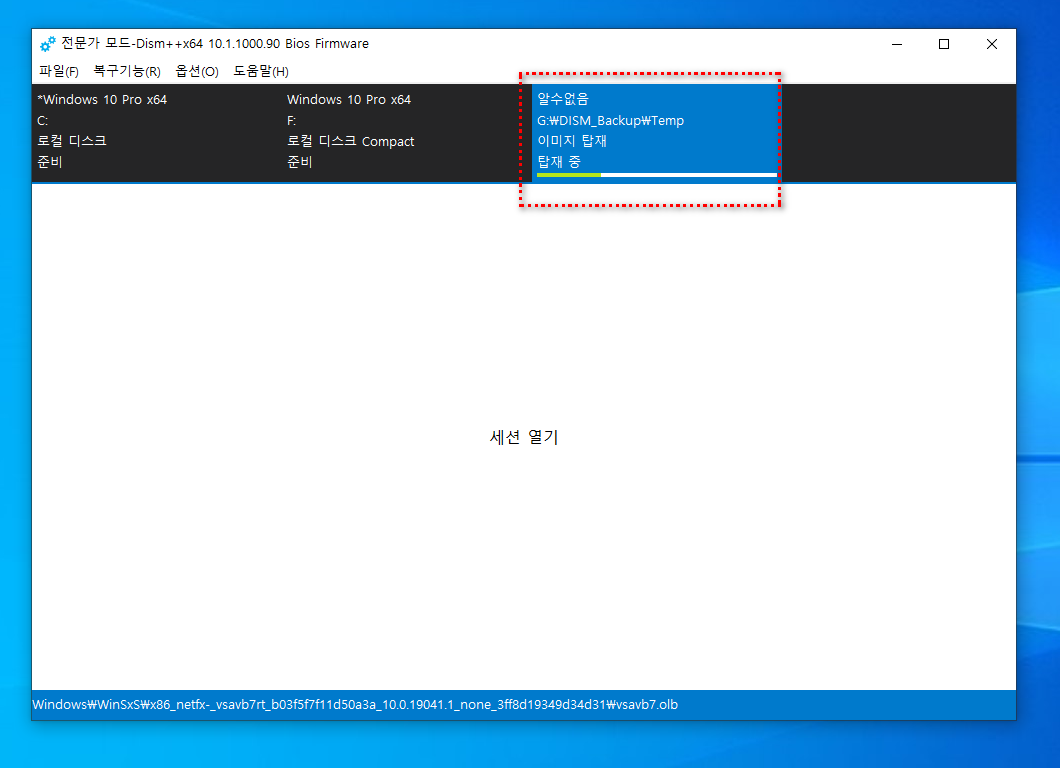Open the 파일(F) menu
The height and width of the screenshot is (768, 1060).
coord(59,71)
